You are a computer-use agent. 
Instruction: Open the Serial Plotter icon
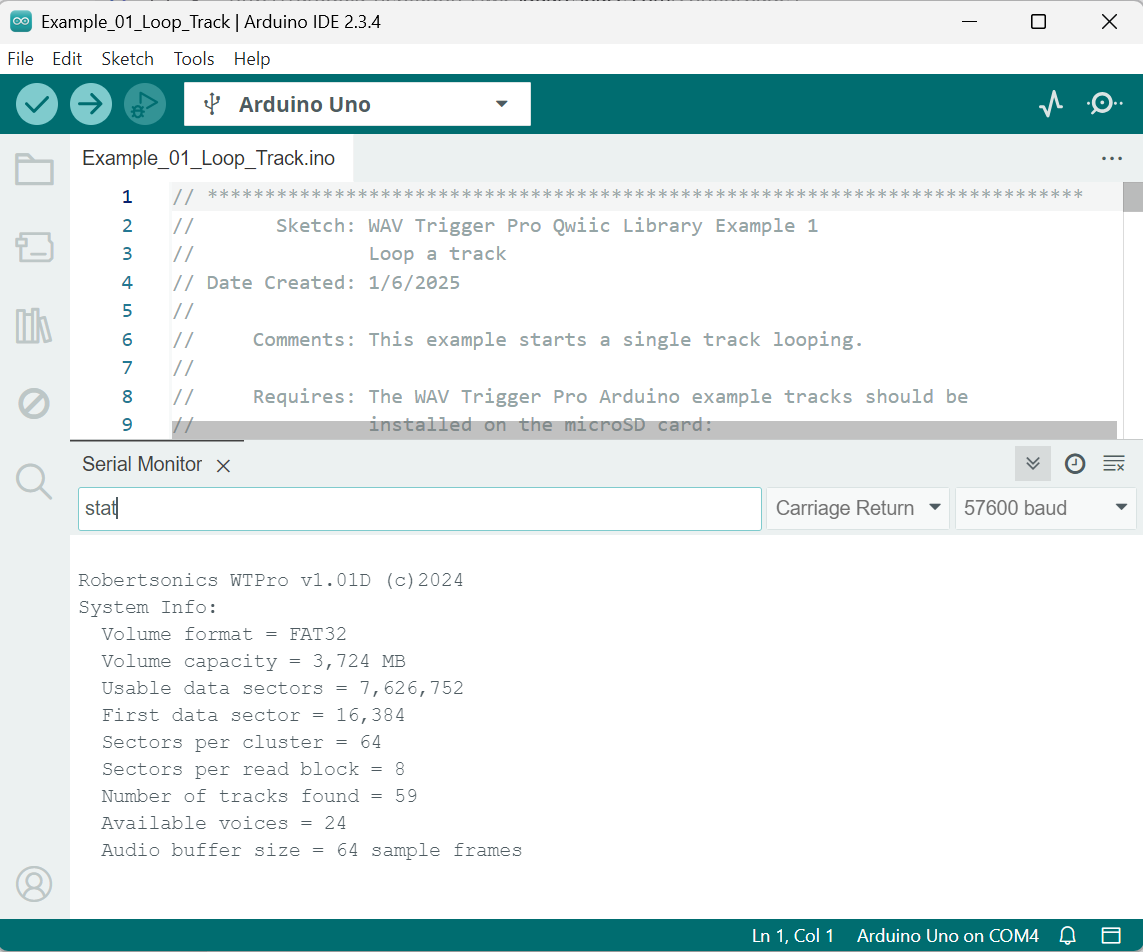1050,104
